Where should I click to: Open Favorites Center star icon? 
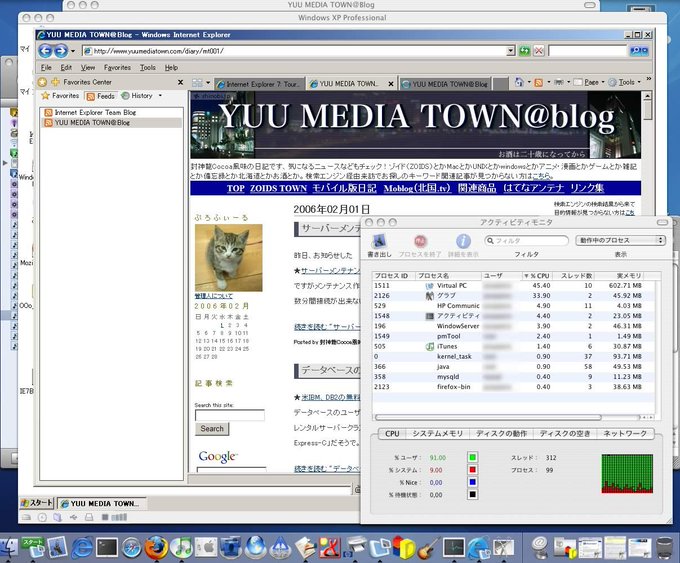point(42,82)
